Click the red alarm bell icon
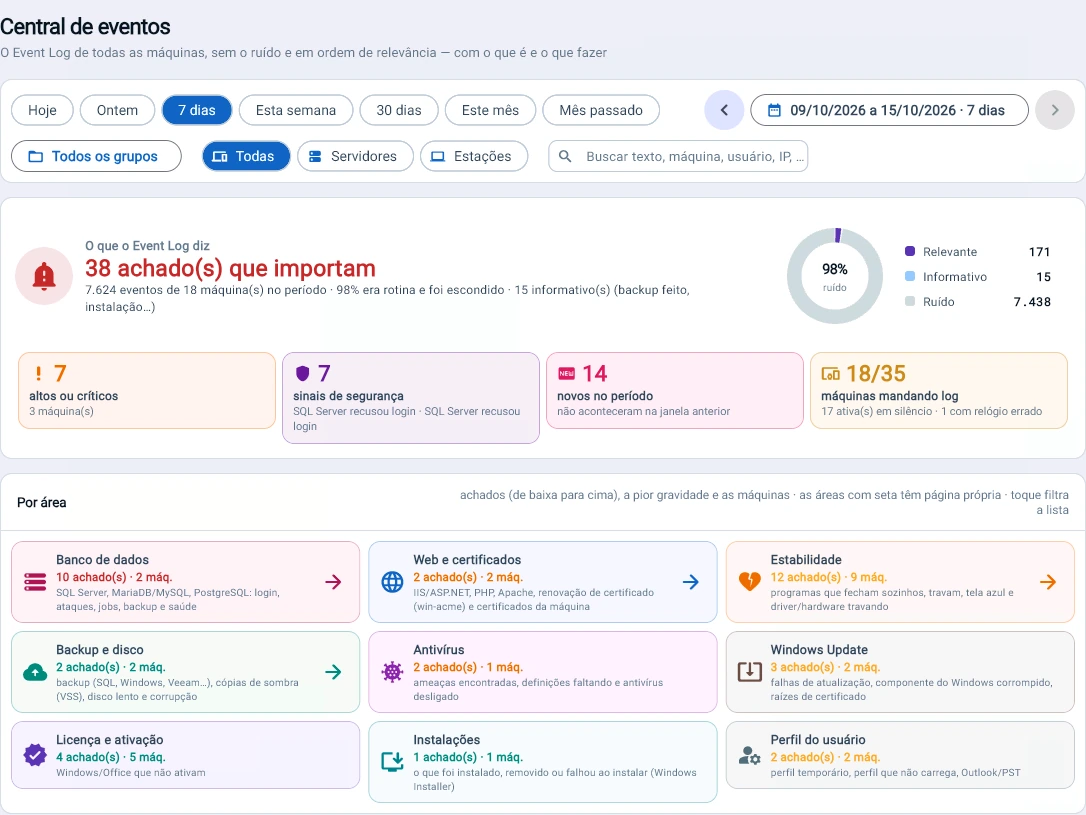This screenshot has width=1086, height=815. [x=44, y=276]
